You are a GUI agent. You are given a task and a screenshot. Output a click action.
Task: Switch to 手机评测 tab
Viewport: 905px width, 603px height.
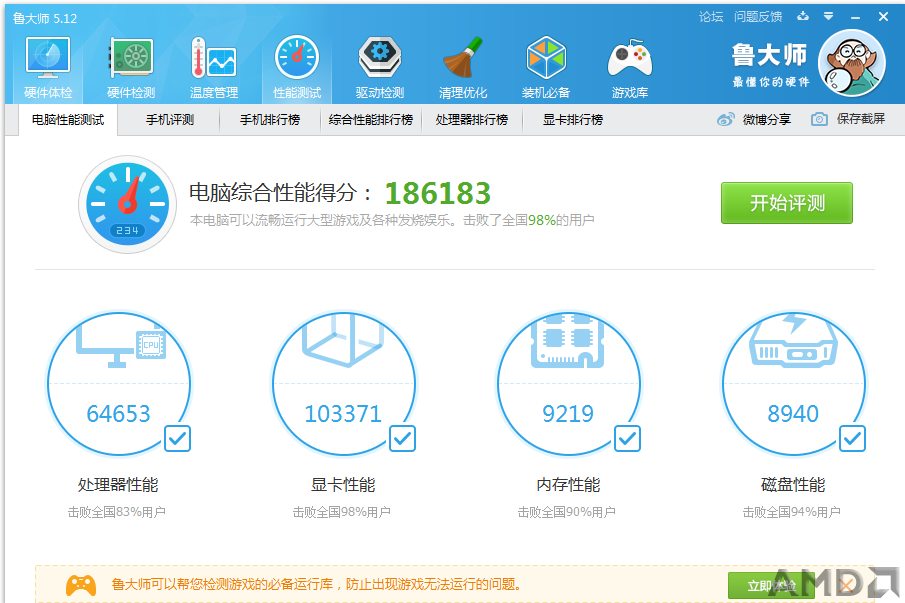[170, 120]
